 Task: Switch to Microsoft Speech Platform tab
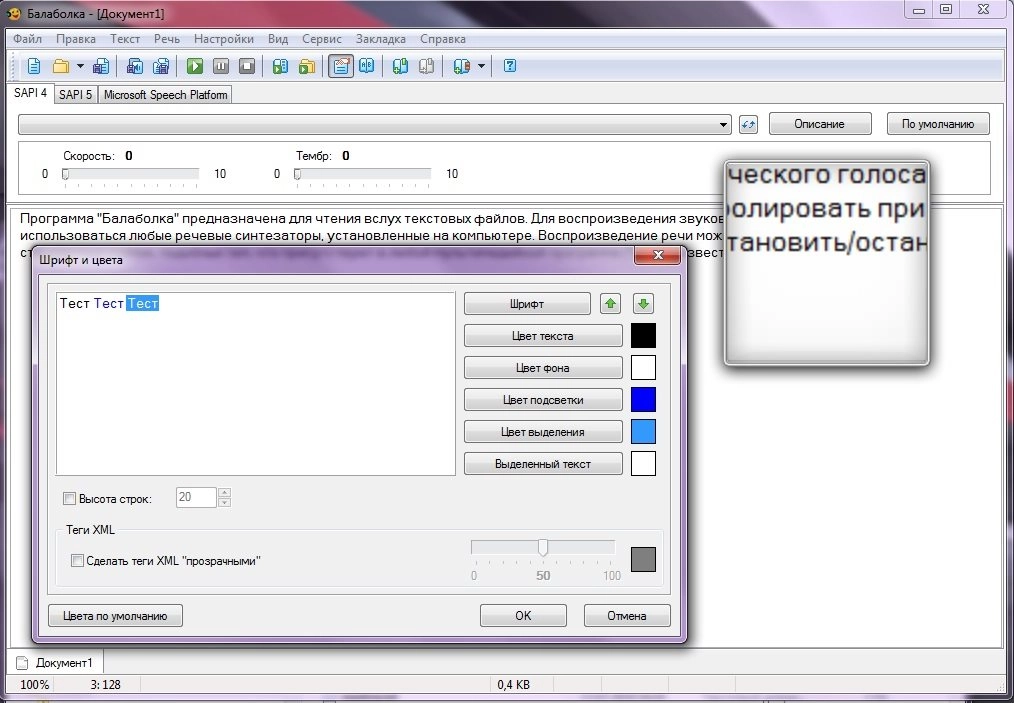click(166, 94)
